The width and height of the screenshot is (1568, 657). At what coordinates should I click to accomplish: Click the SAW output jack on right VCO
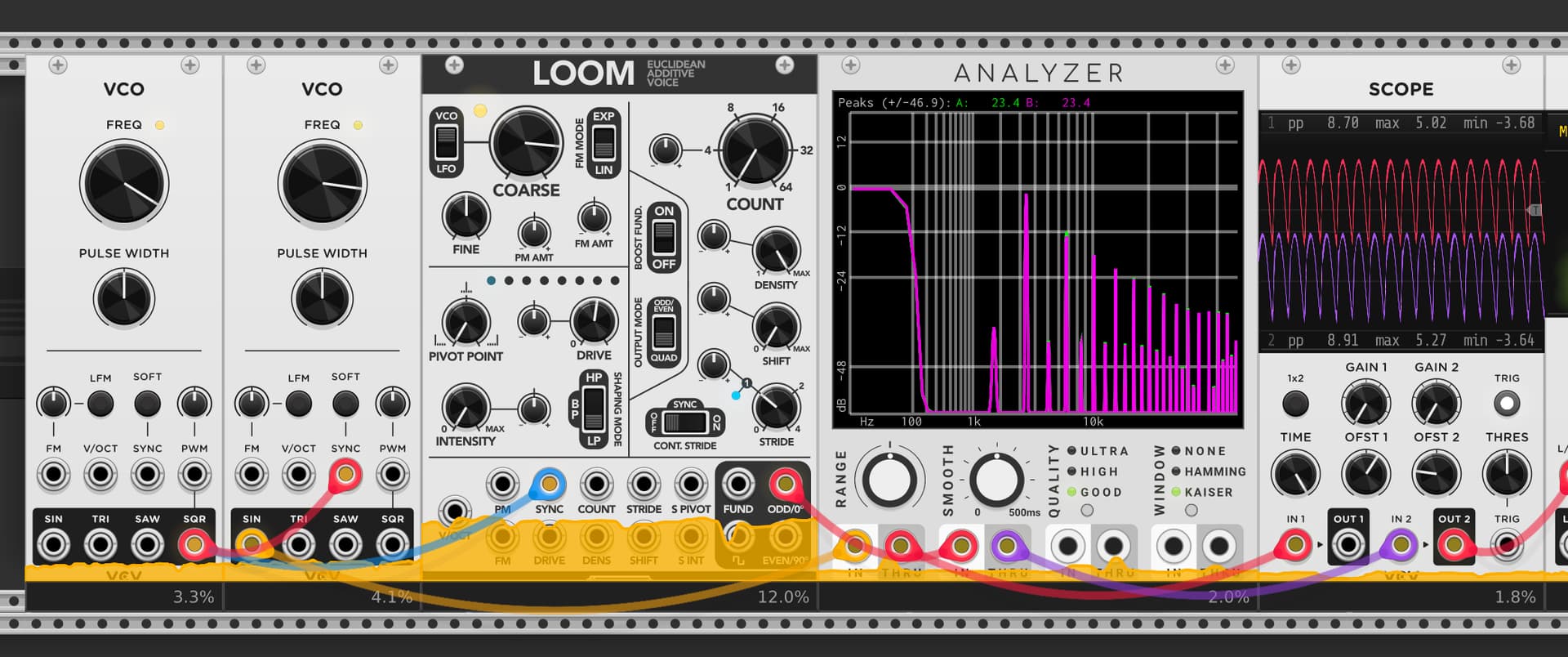[x=345, y=544]
